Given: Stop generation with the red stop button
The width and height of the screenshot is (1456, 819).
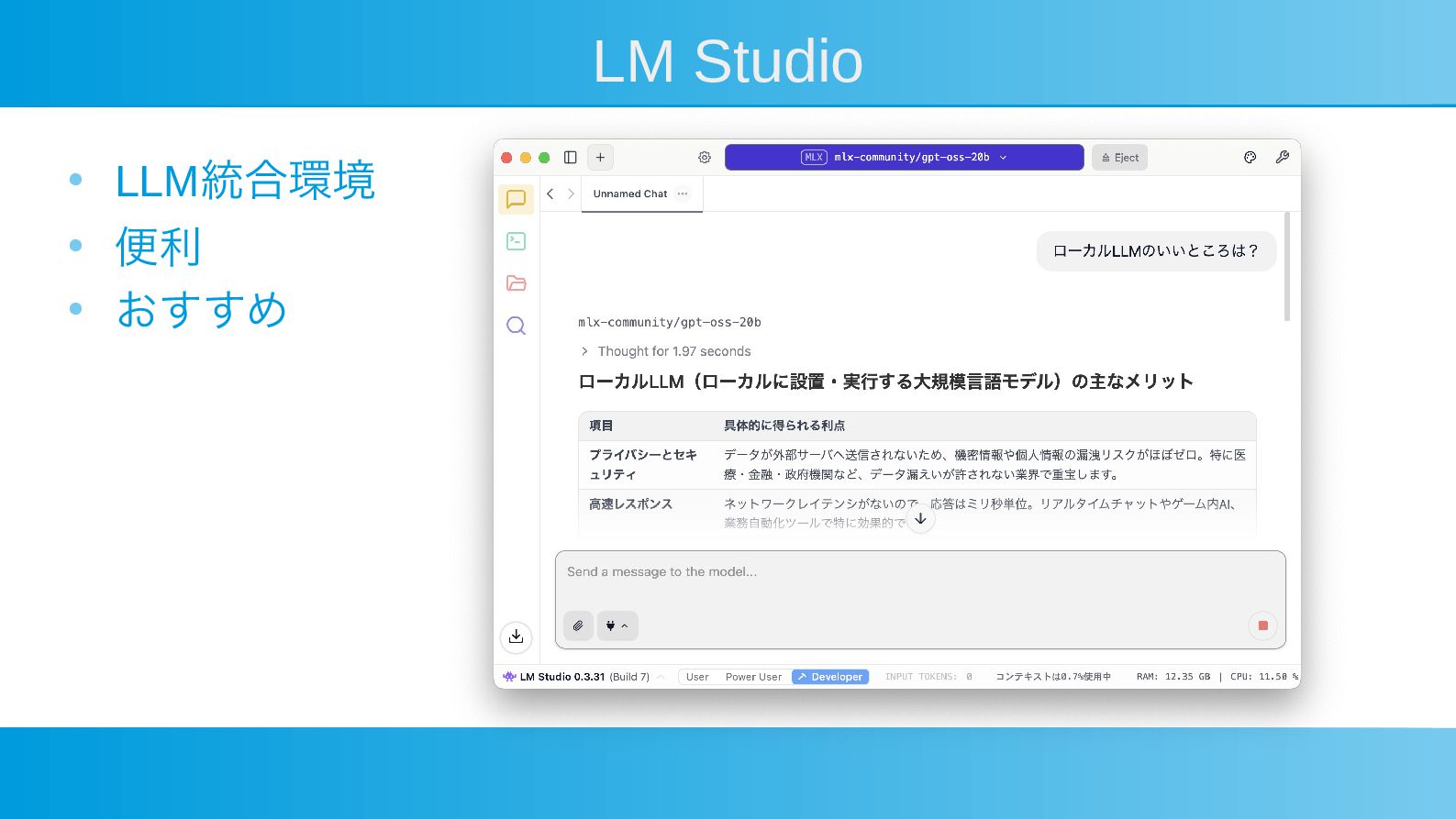Looking at the screenshot, I should [x=1262, y=625].
